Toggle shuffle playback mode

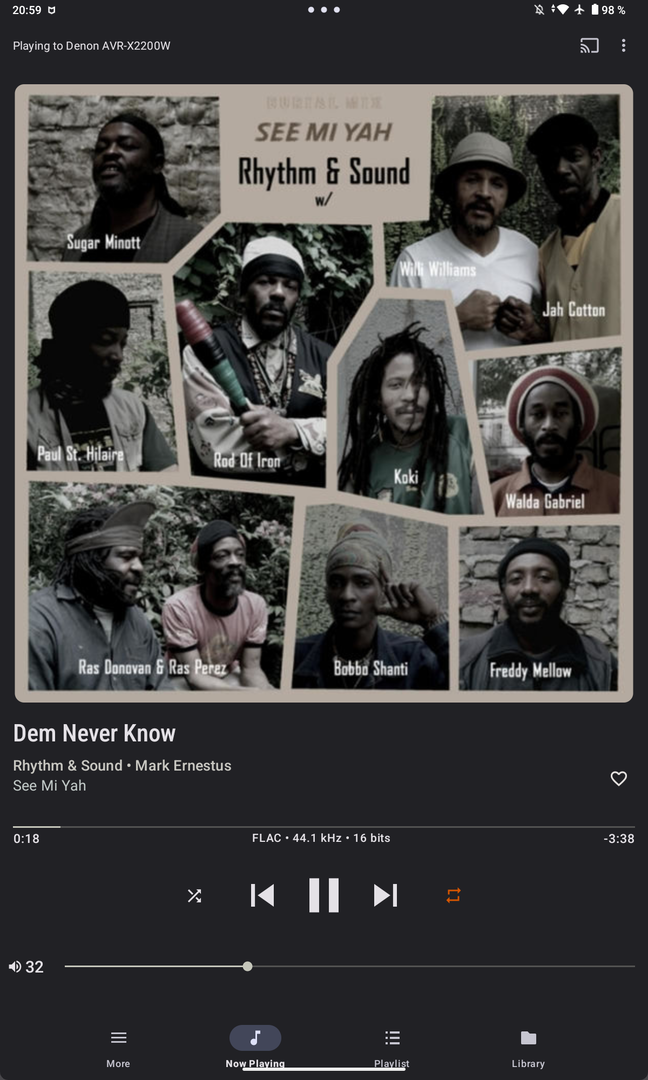[x=194, y=895]
